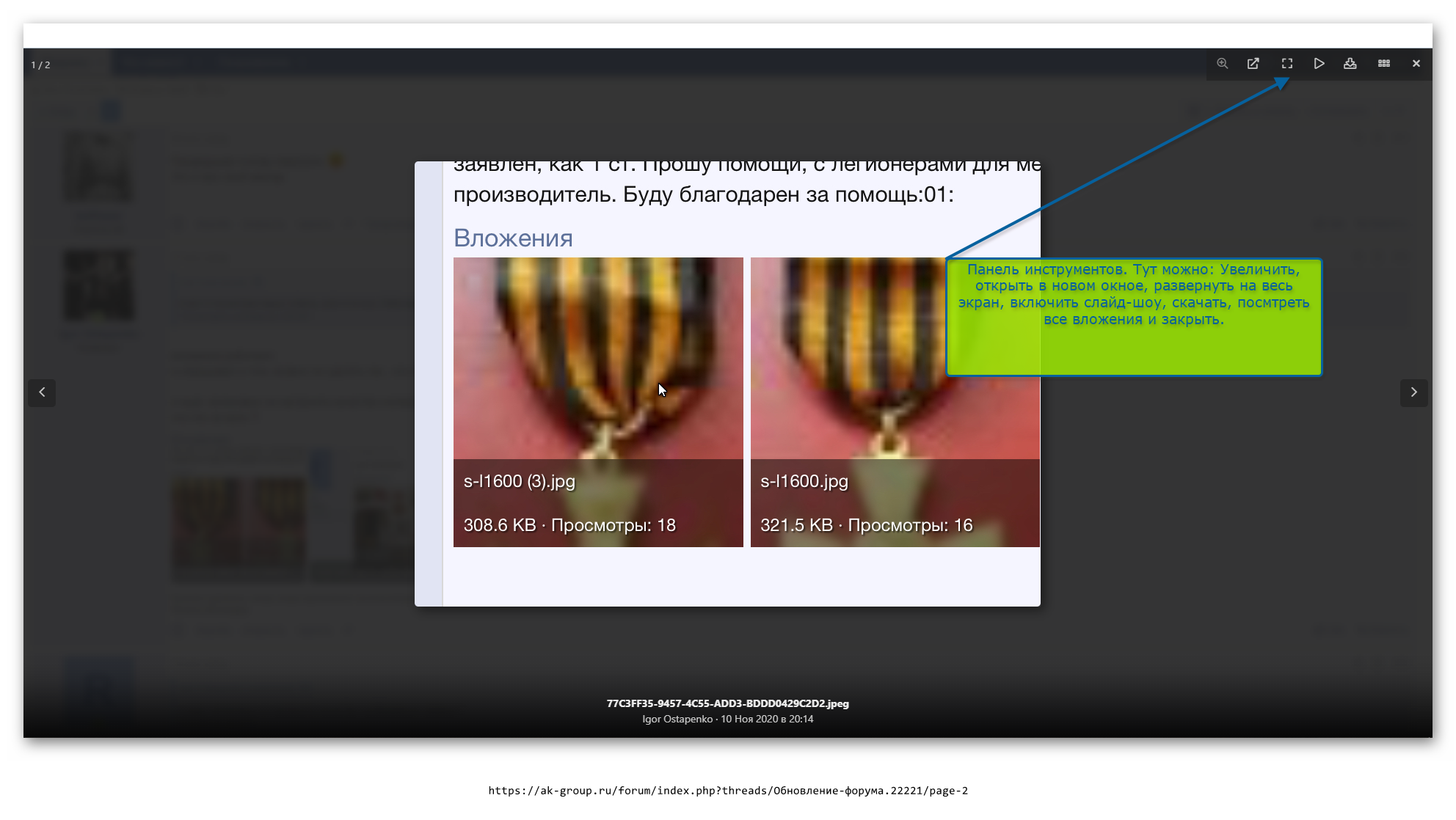Go to the next image
The image size is (1456, 820).
click(1413, 393)
